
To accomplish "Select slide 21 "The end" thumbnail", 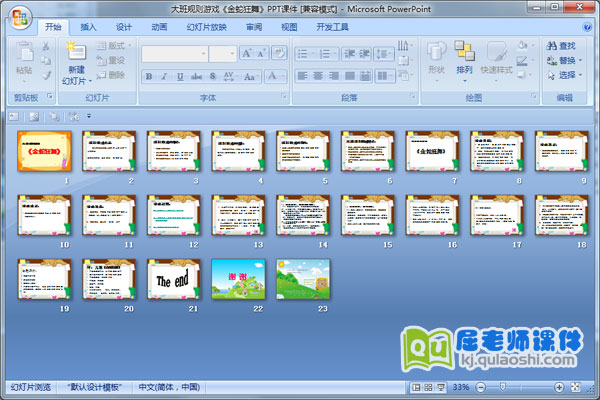I will pyautogui.click(x=175, y=279).
